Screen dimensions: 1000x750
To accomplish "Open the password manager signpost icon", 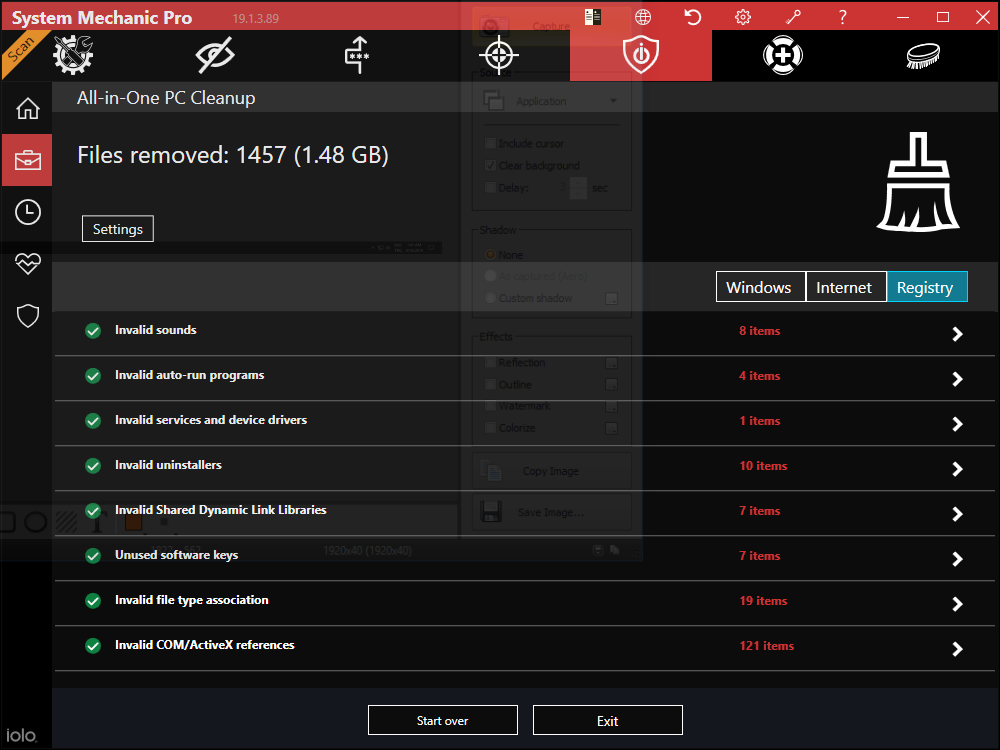I will click(357, 55).
